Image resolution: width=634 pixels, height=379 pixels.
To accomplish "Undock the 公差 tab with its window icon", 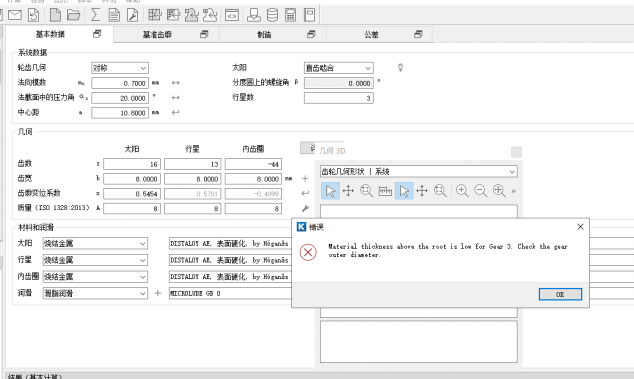I will (x=418, y=34).
